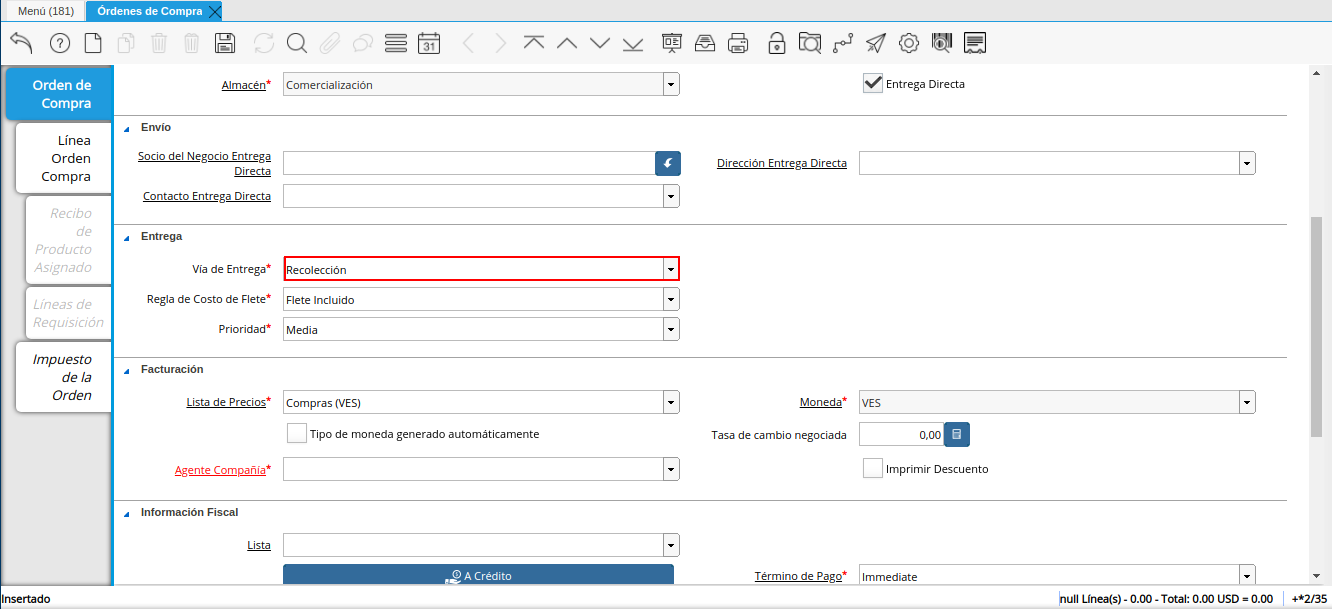Click the padlock lock icon
Screen dimensions: 1332x609
tap(776, 43)
